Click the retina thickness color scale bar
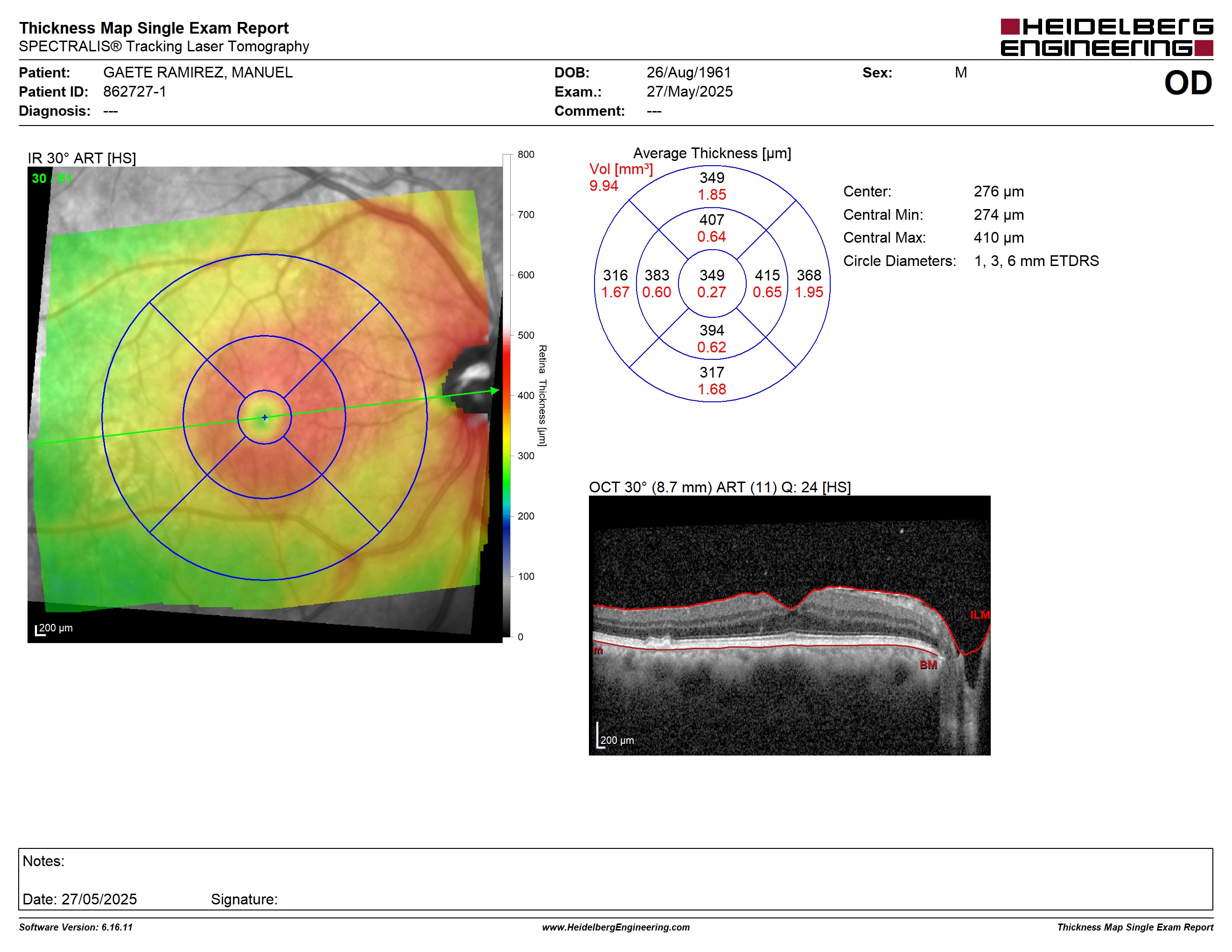Screen dimensions: 1232x952 coord(506,395)
